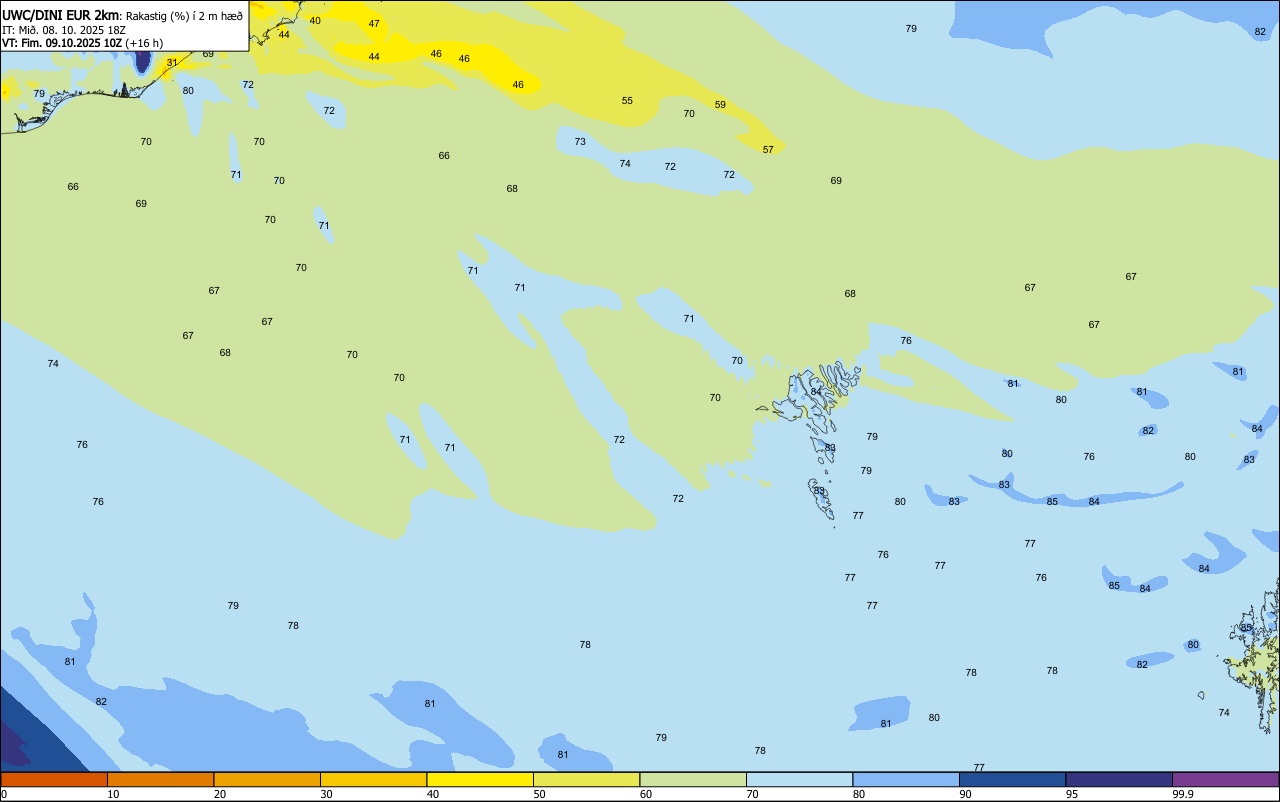Click the '95' legend tick label
Viewport: 1280px width, 802px height.
(1072, 794)
